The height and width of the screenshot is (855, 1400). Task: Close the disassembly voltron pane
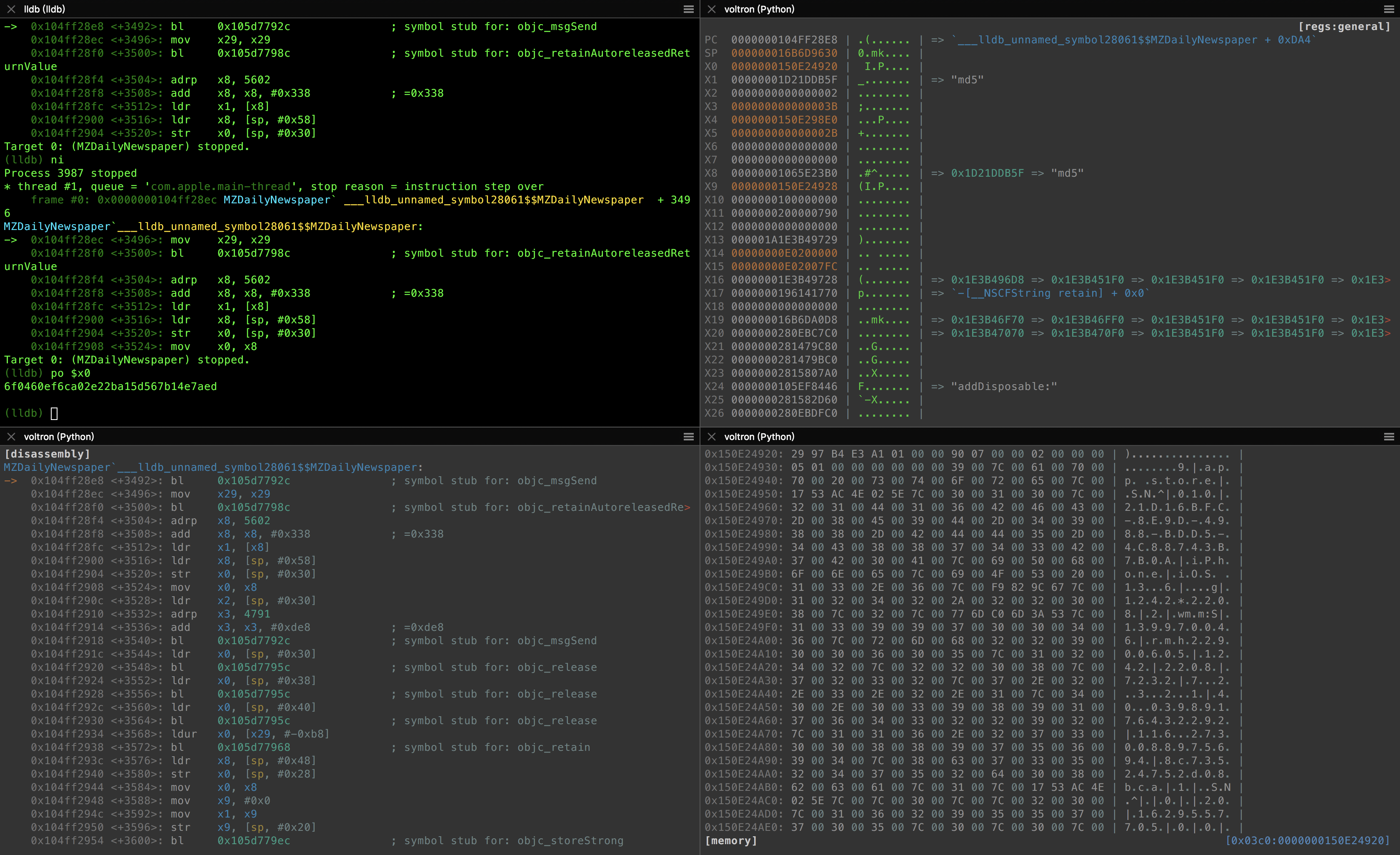[x=11, y=436]
